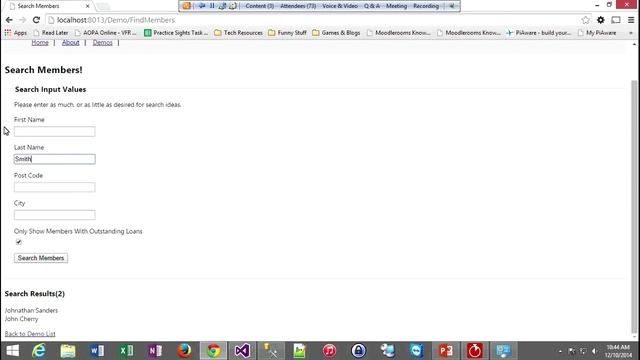Focus the City input field
The width and height of the screenshot is (640, 360).
click(55, 215)
